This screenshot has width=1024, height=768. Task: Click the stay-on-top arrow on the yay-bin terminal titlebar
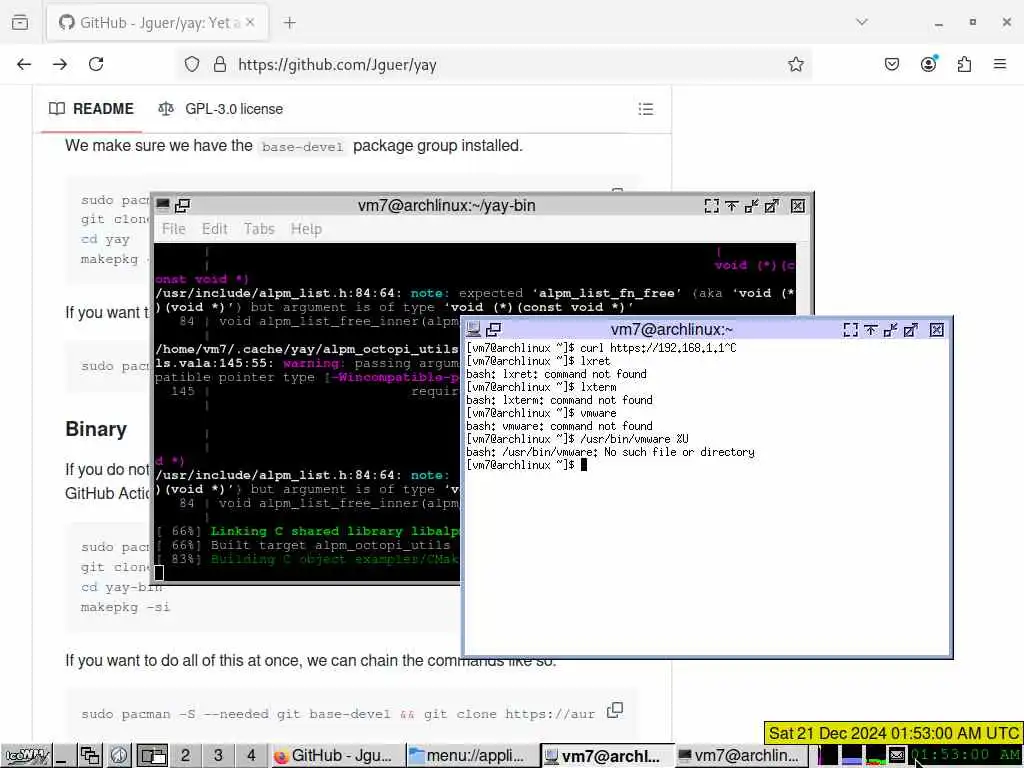point(731,206)
